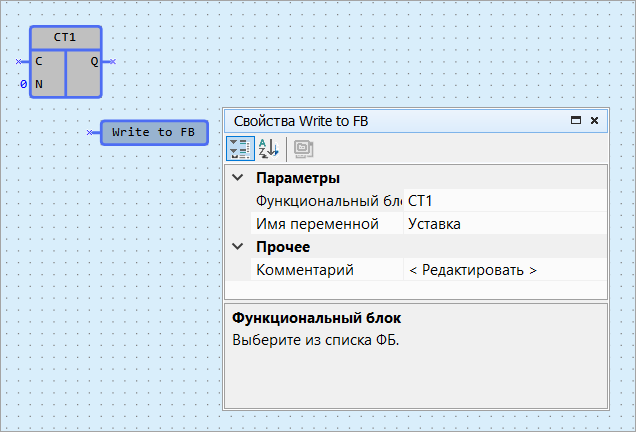The image size is (636, 432).
Task: Click the Write to FB input connector
Action: point(91,132)
